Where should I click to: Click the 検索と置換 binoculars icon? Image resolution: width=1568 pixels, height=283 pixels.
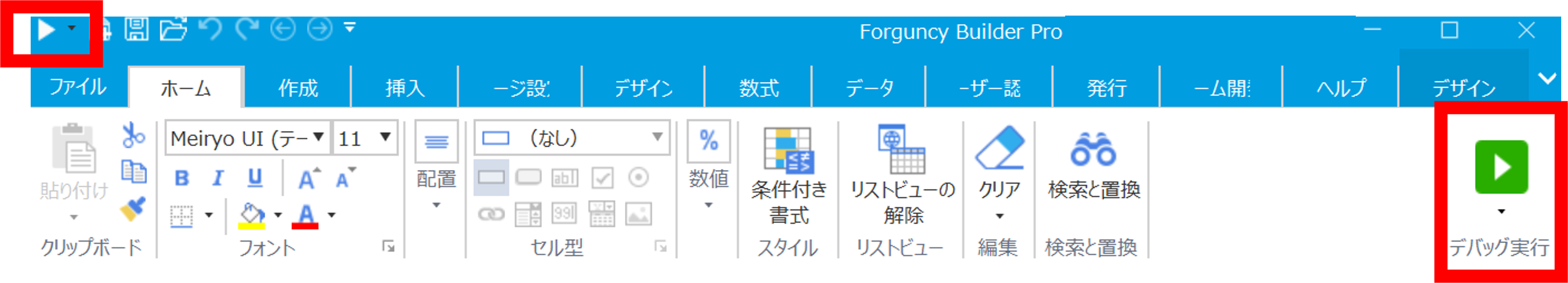[1093, 150]
